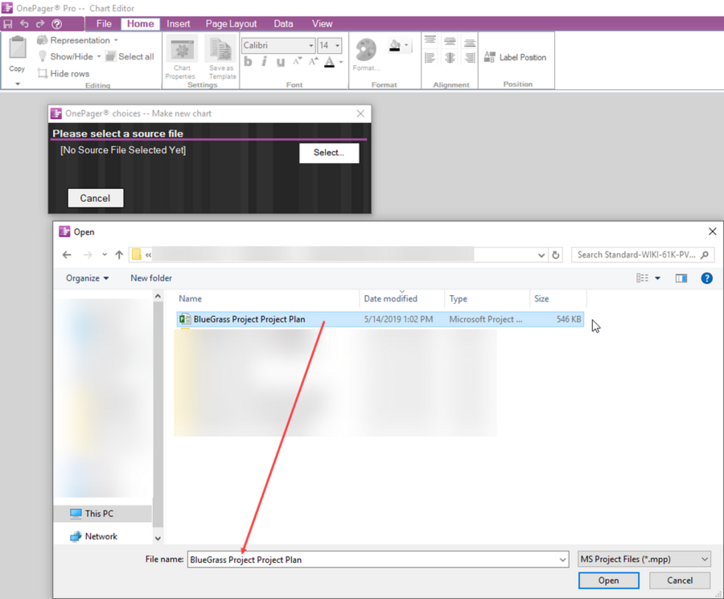Click the Copy clipboard icon
Screen dimensions: 724x599
tap(18, 48)
